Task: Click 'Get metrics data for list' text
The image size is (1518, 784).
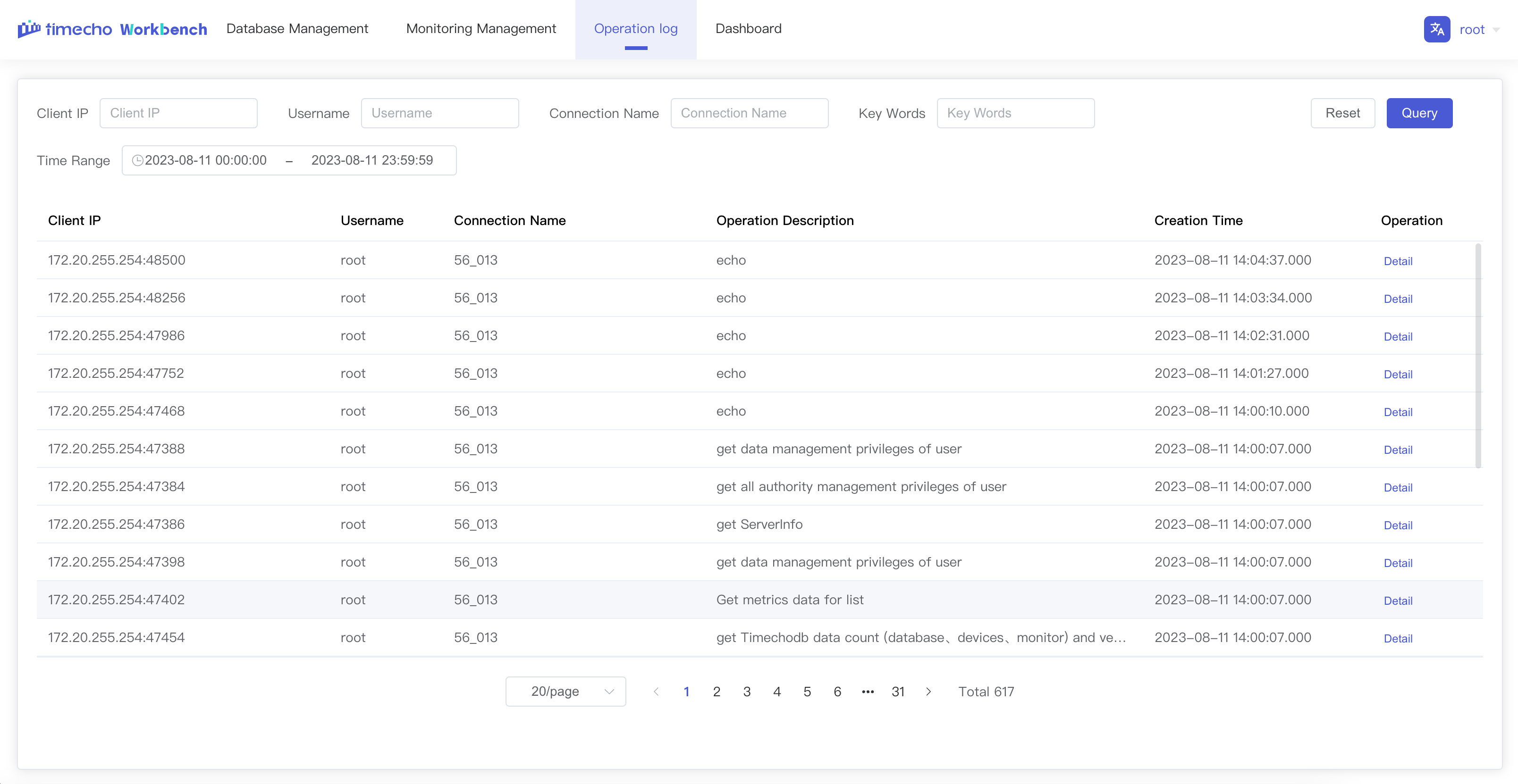Action: click(x=790, y=599)
